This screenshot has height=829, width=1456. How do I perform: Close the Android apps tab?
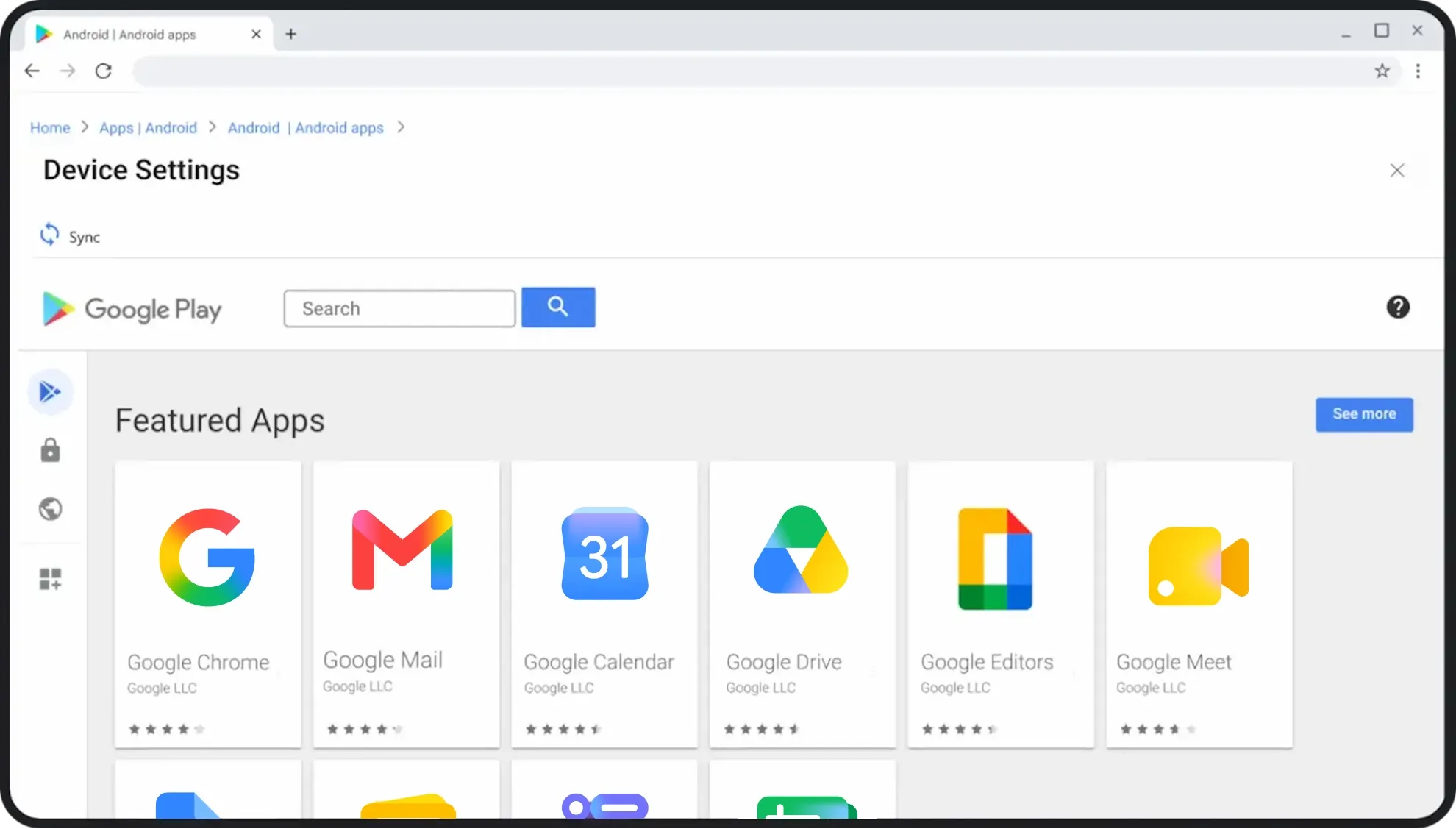tap(256, 34)
